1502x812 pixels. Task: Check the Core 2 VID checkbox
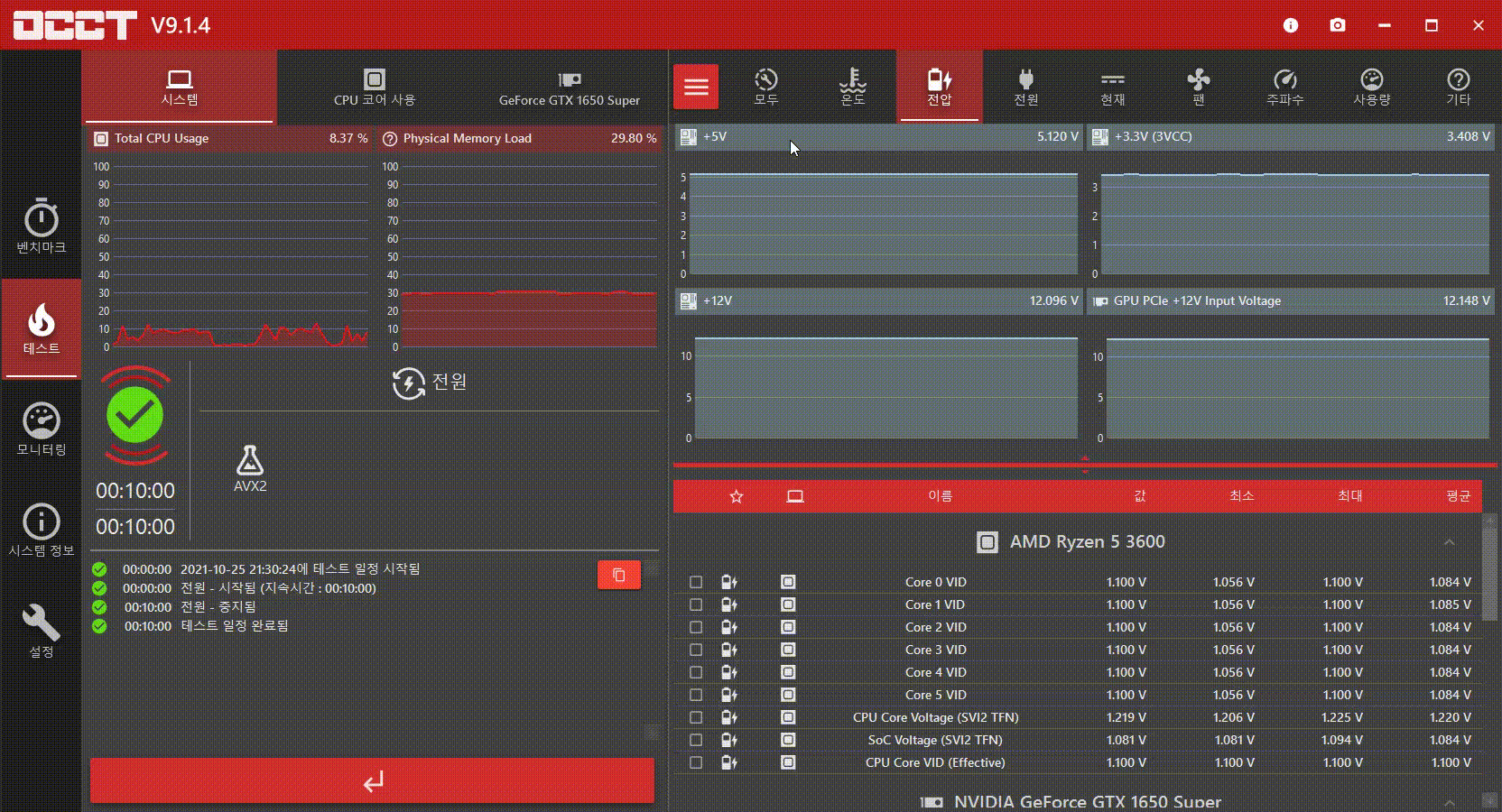click(x=696, y=627)
